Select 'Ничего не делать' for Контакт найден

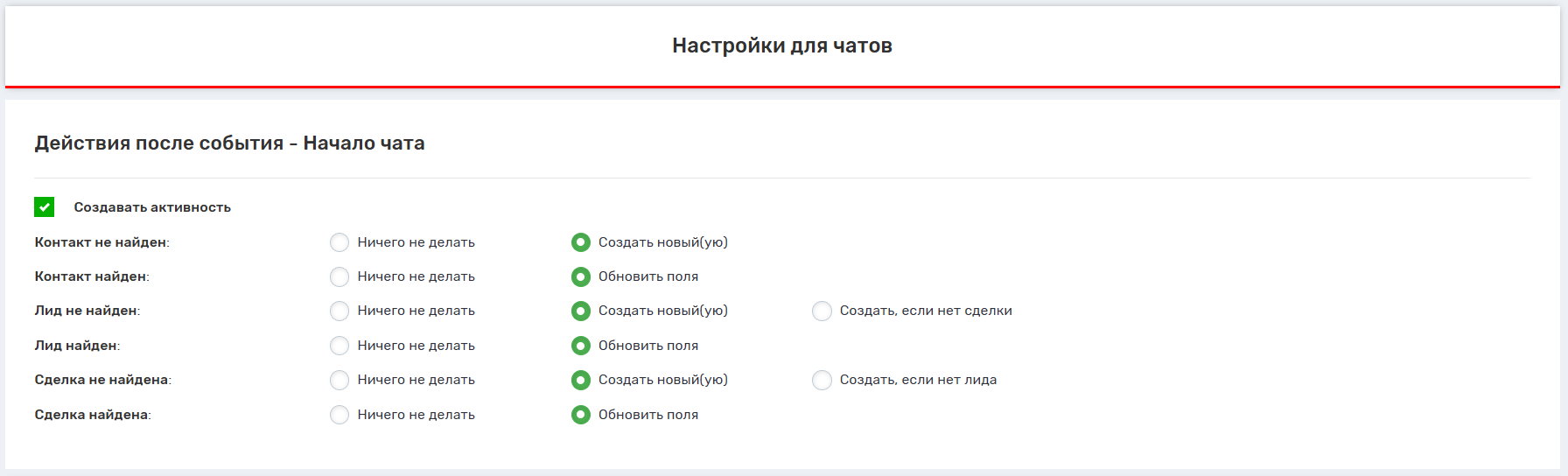point(339,276)
